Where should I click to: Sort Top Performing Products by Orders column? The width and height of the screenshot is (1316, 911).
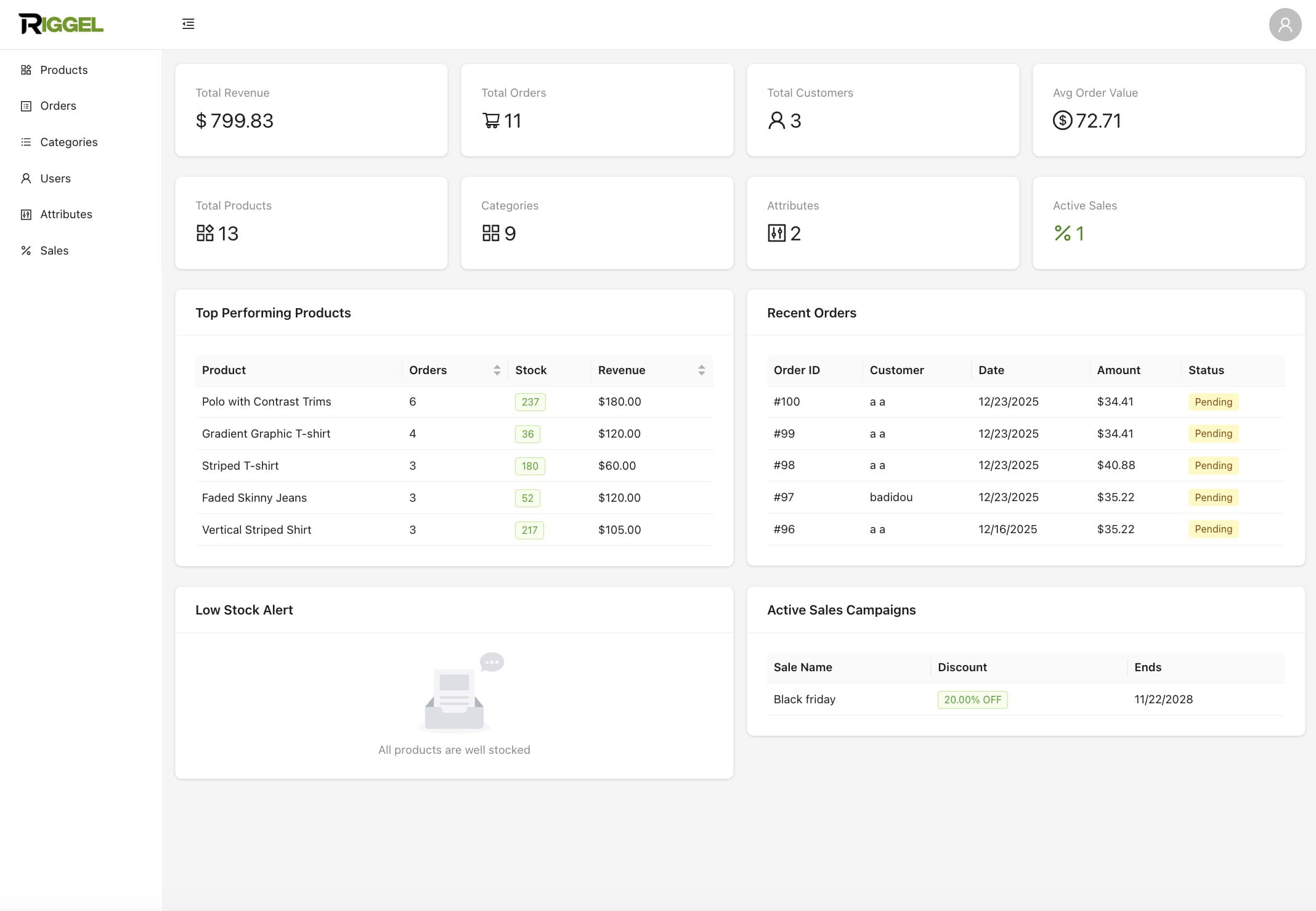[x=498, y=370]
